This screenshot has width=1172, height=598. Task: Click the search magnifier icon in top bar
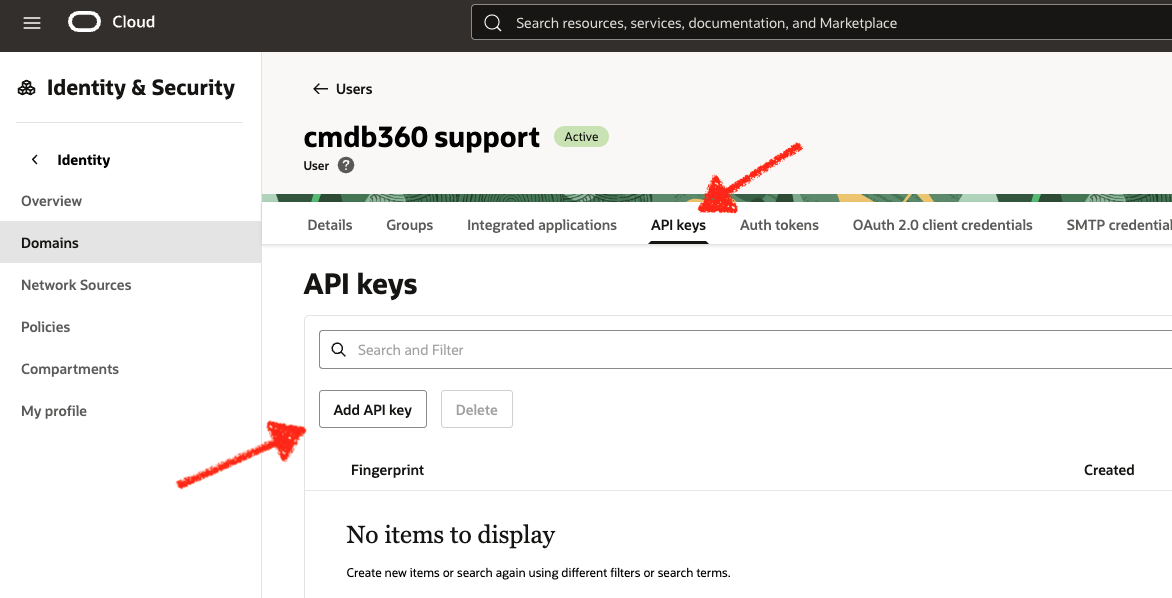pyautogui.click(x=493, y=23)
